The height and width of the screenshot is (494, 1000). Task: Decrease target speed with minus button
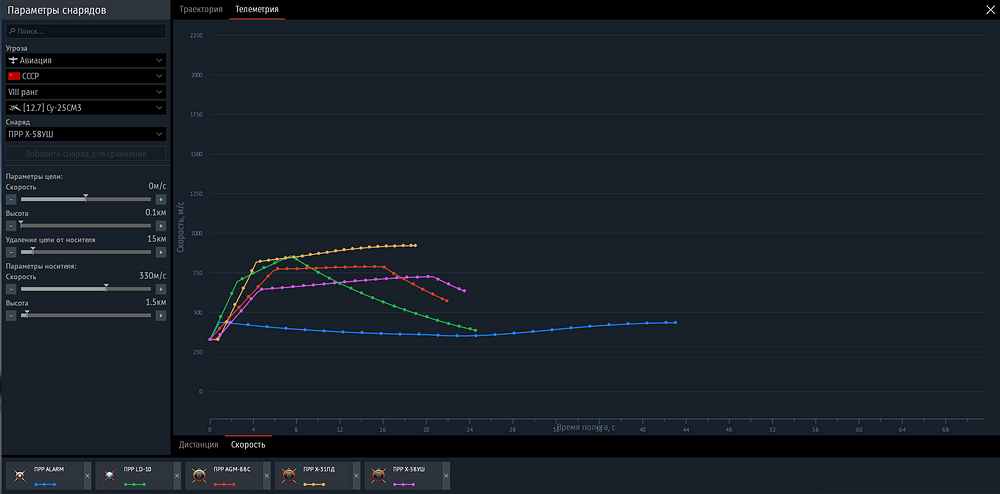pos(11,200)
